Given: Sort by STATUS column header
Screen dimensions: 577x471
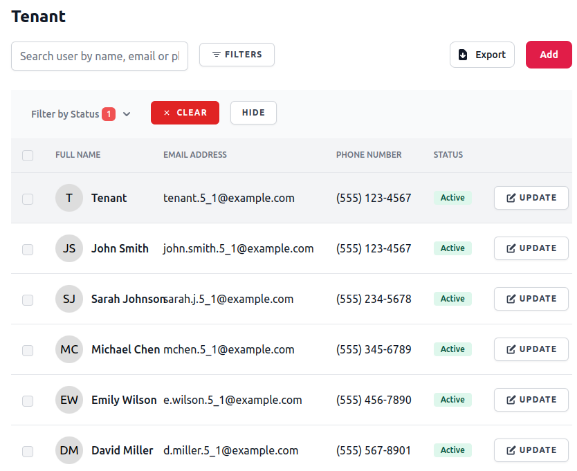Looking at the screenshot, I should point(448,155).
